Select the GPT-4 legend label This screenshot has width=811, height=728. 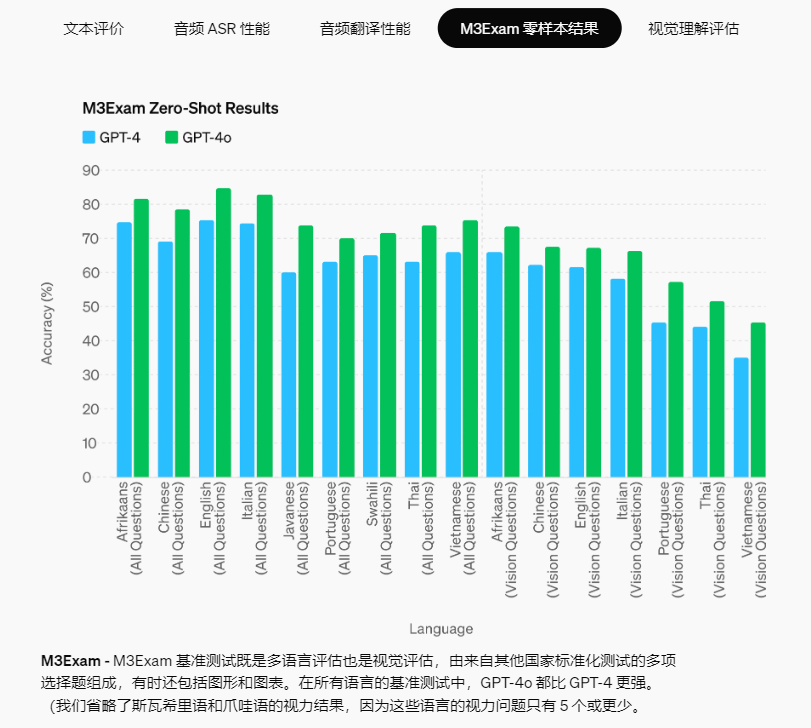coord(119,138)
